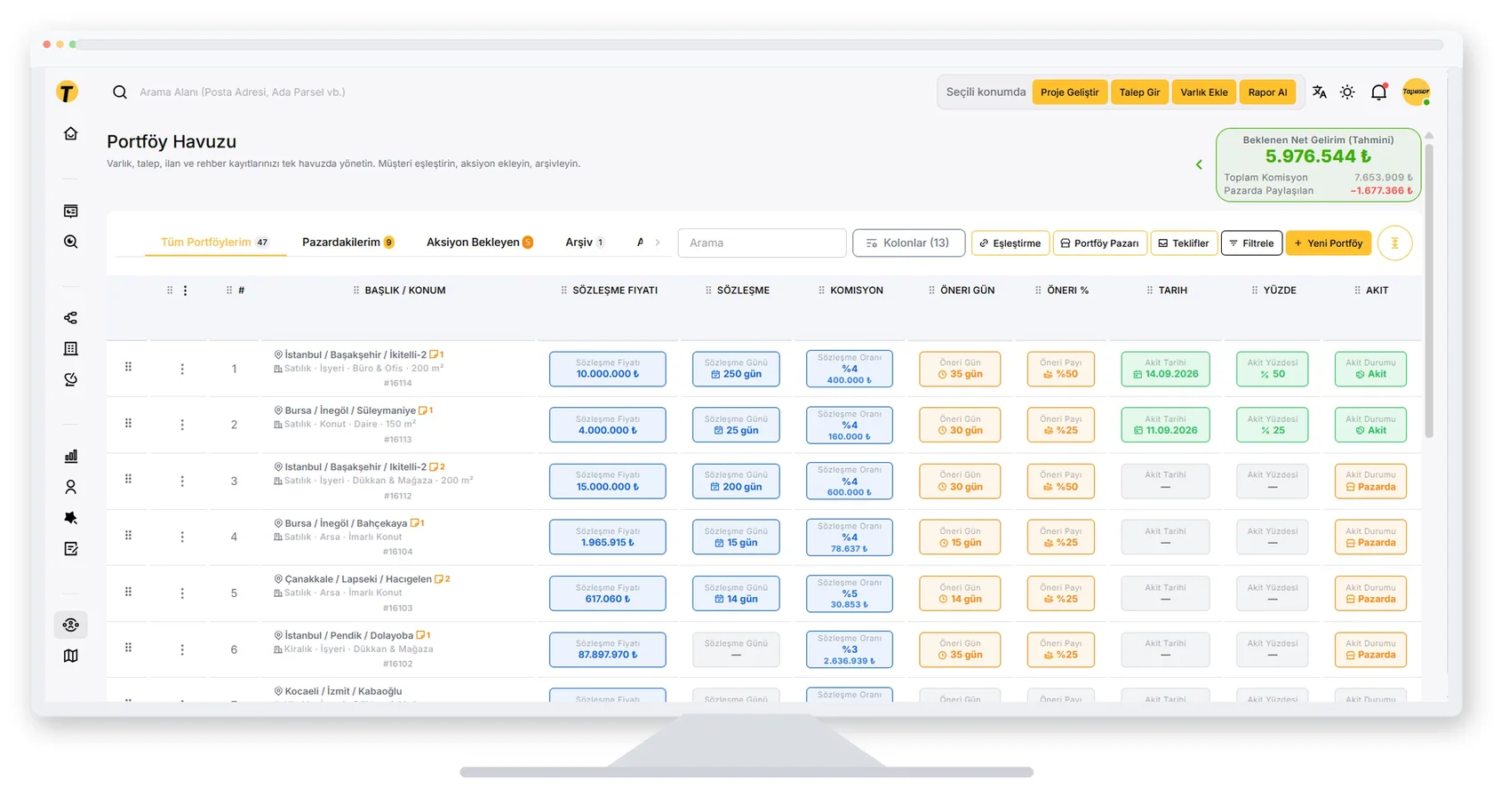This screenshot has width=1493, height=812.
Task: Open the language translate icon
Action: pyautogui.click(x=1319, y=92)
